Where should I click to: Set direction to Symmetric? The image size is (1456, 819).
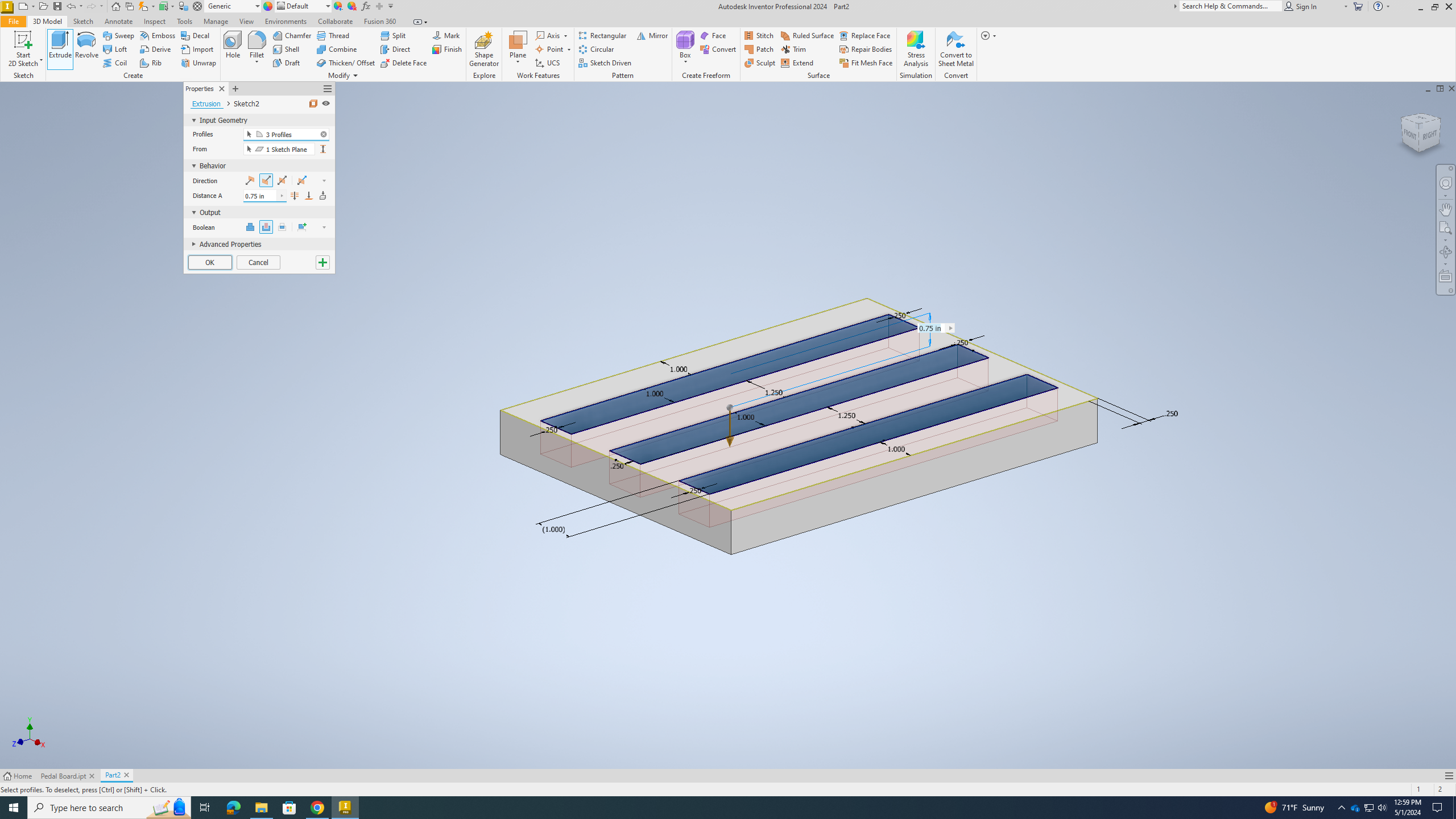coord(282,181)
